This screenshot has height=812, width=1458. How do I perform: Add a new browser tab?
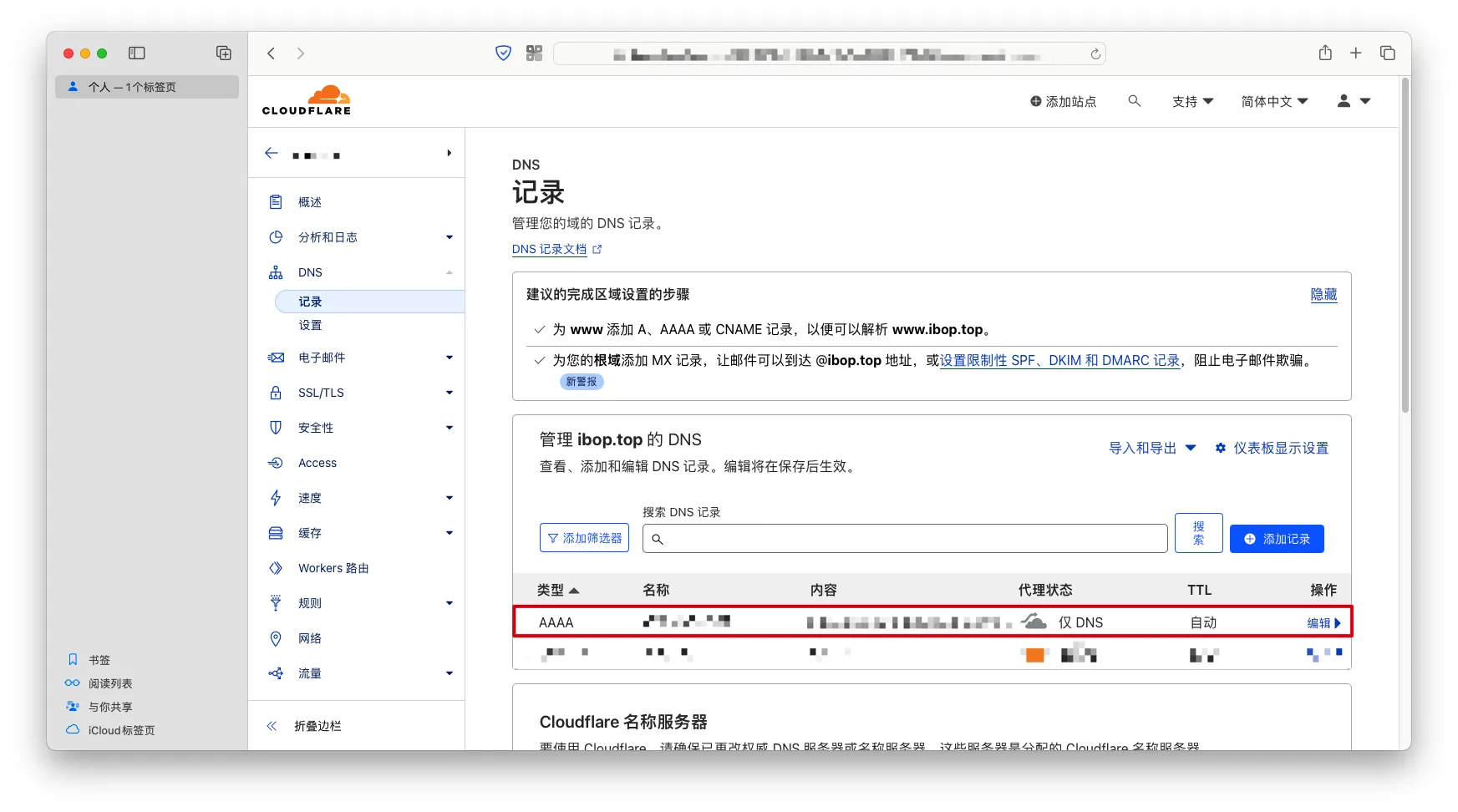point(1356,53)
